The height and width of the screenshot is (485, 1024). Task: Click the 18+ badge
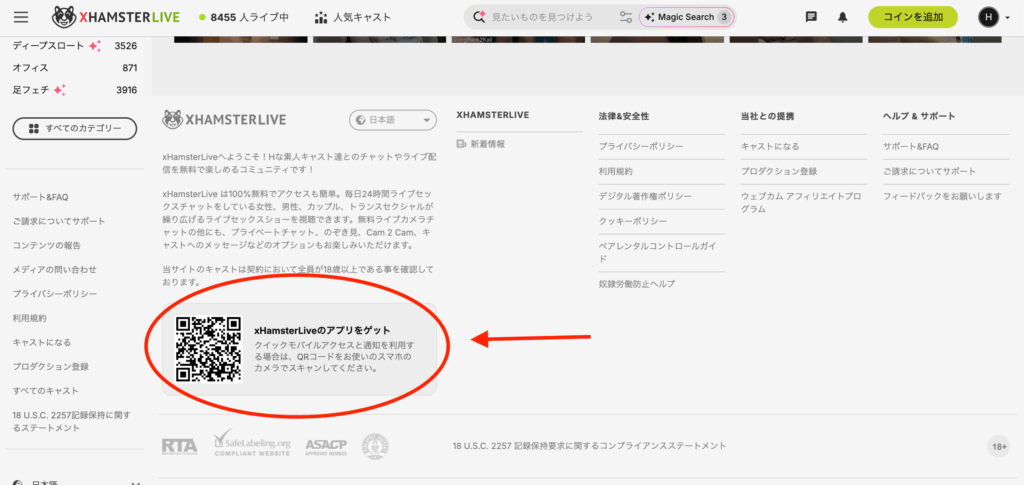point(999,447)
